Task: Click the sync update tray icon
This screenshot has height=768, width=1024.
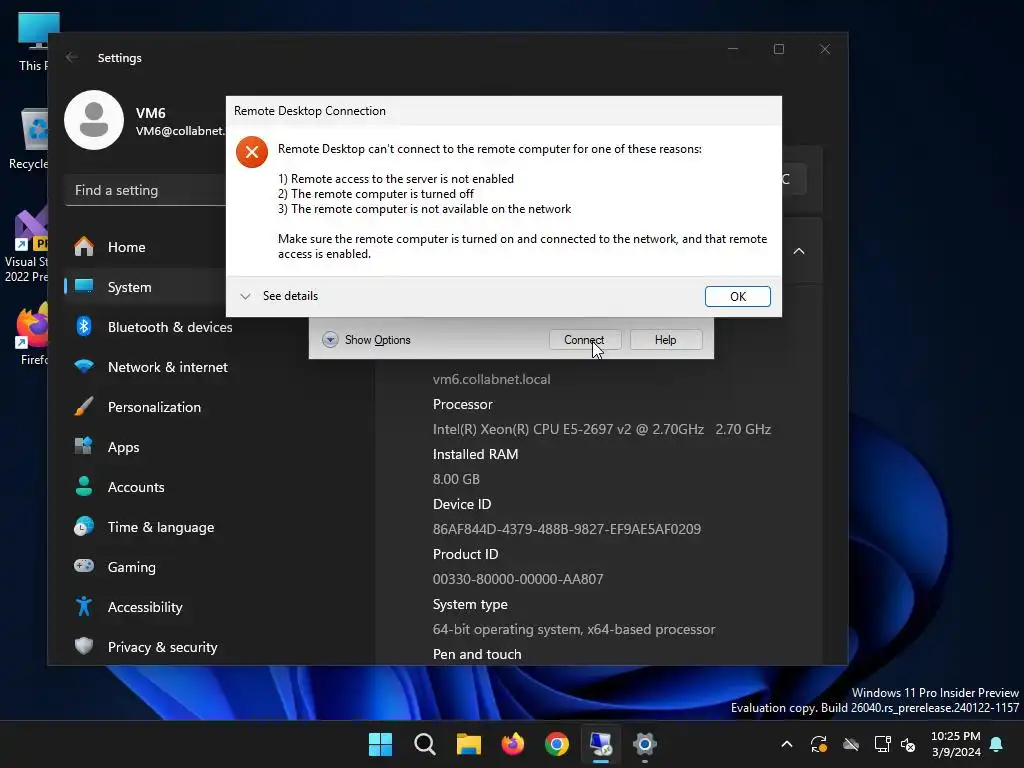Action: pyautogui.click(x=819, y=744)
